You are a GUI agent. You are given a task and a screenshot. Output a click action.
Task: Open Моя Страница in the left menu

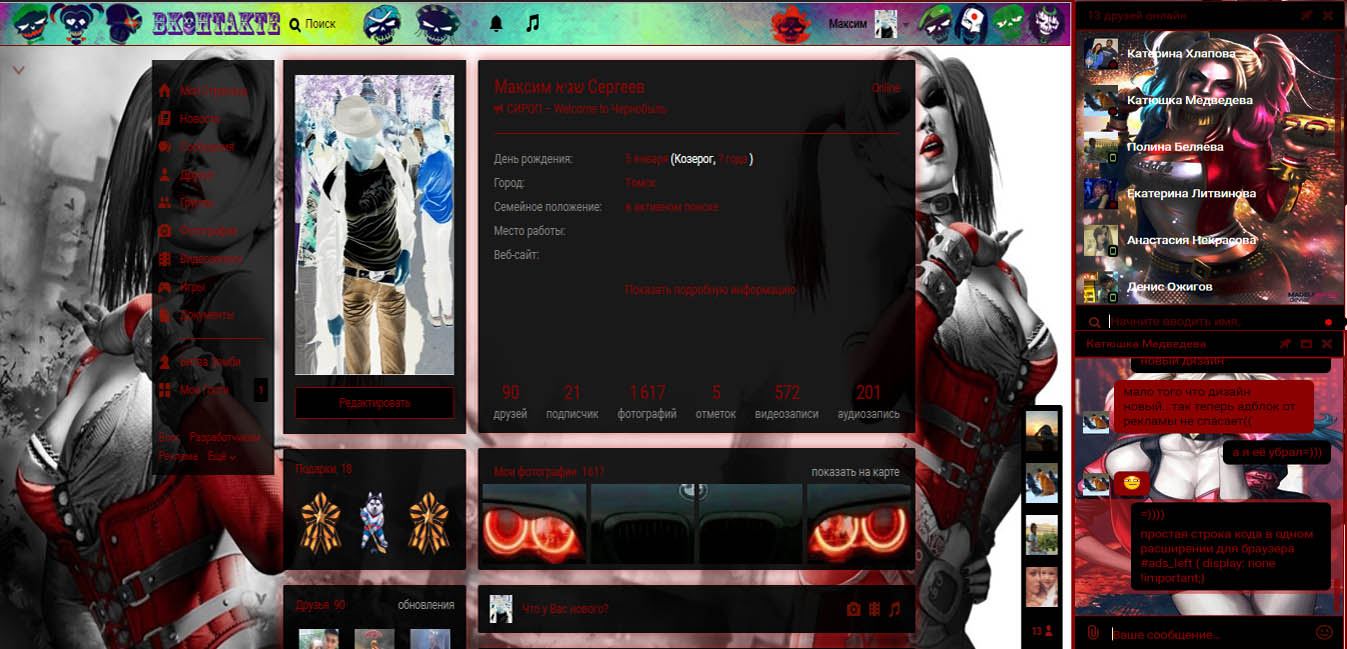point(204,91)
